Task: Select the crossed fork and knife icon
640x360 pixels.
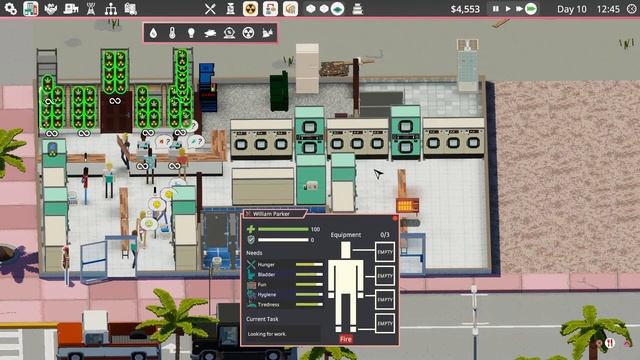Action: pyautogui.click(x=210, y=9)
